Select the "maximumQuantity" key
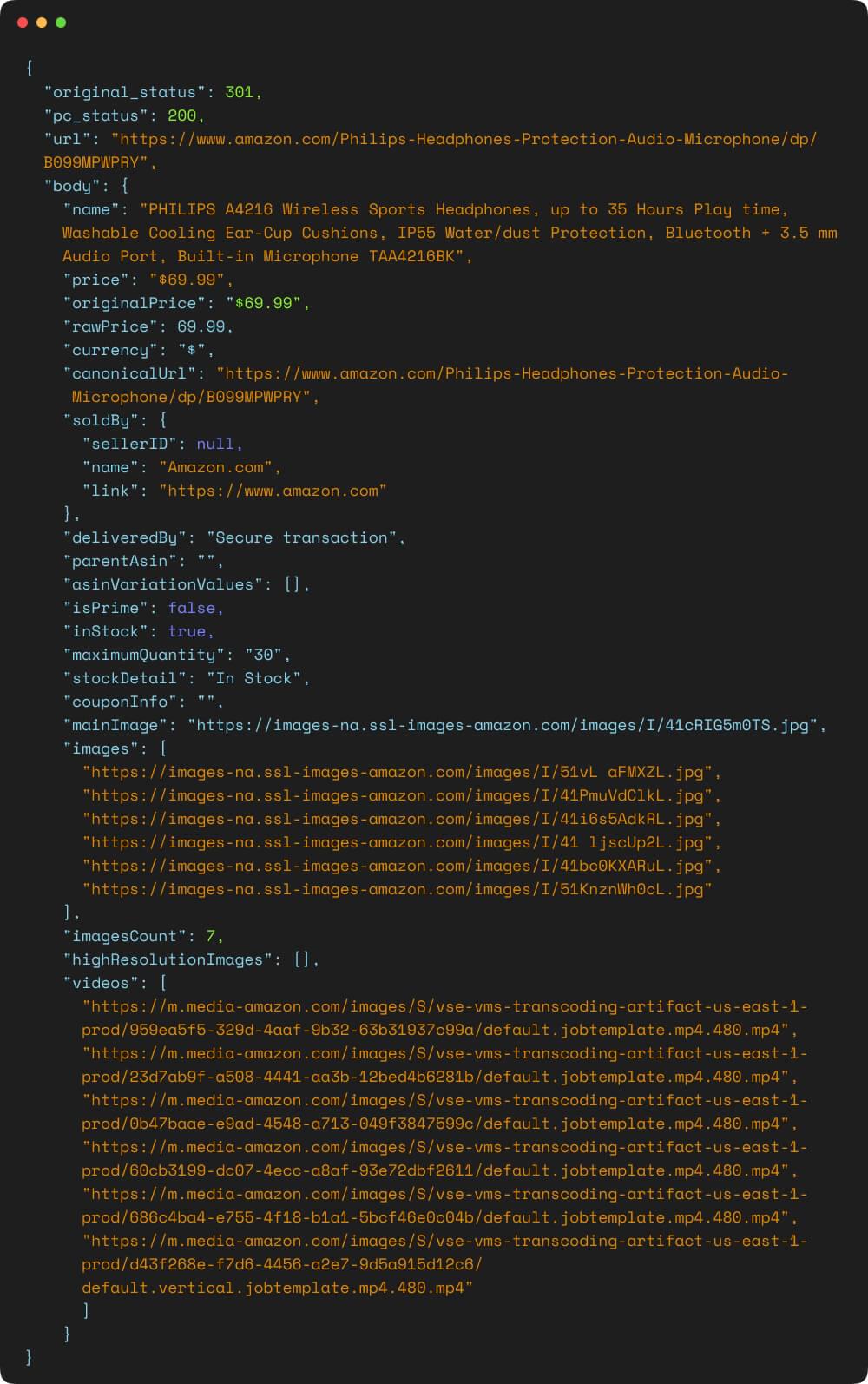The image size is (868, 1384). pos(144,655)
